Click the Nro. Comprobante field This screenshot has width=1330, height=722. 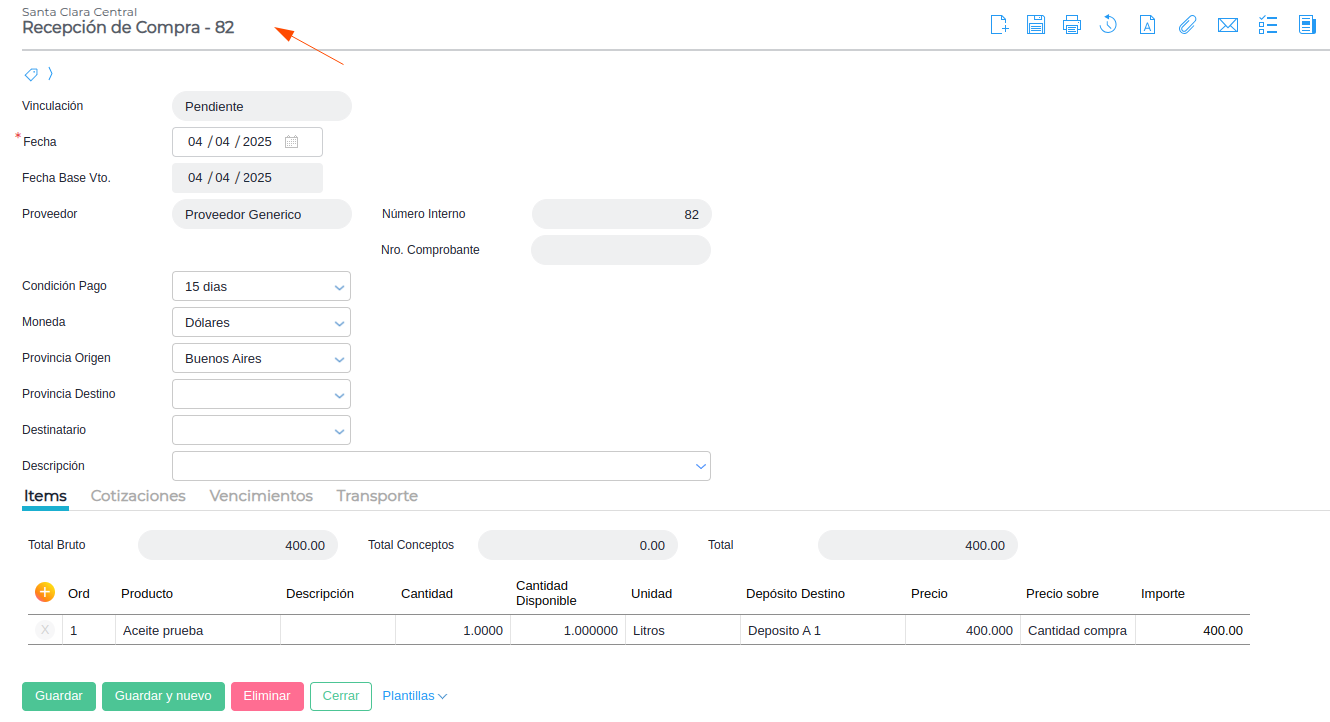(x=620, y=250)
